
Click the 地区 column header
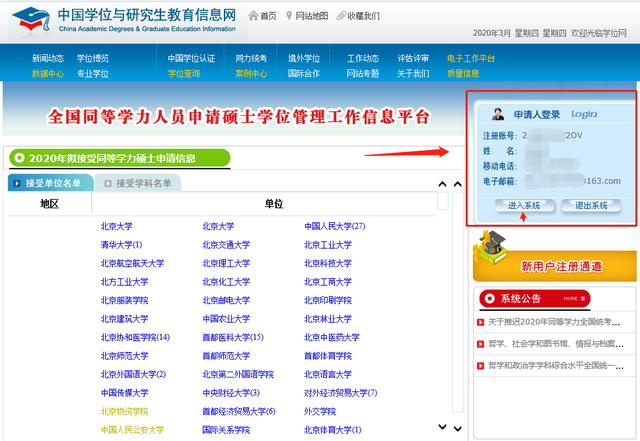(x=49, y=203)
